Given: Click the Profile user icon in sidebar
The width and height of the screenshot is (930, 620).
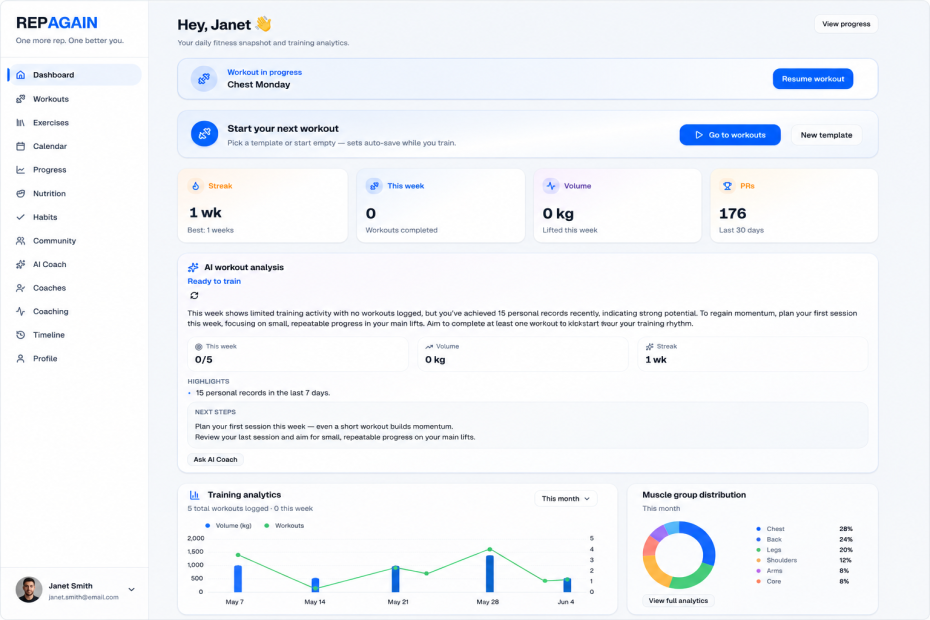Looking at the screenshot, I should [21, 358].
